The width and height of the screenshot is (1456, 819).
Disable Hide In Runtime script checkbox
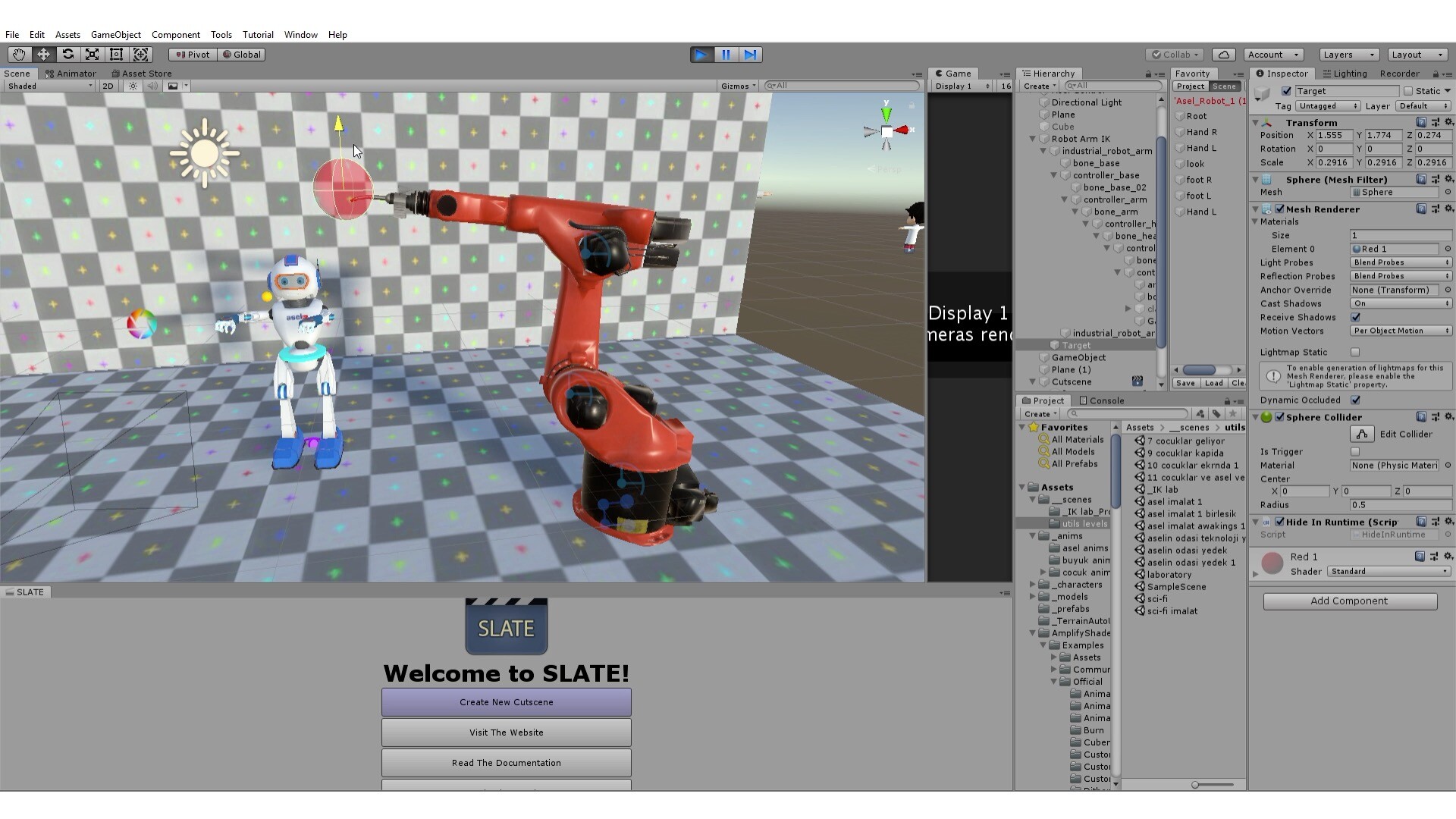pyautogui.click(x=1280, y=522)
